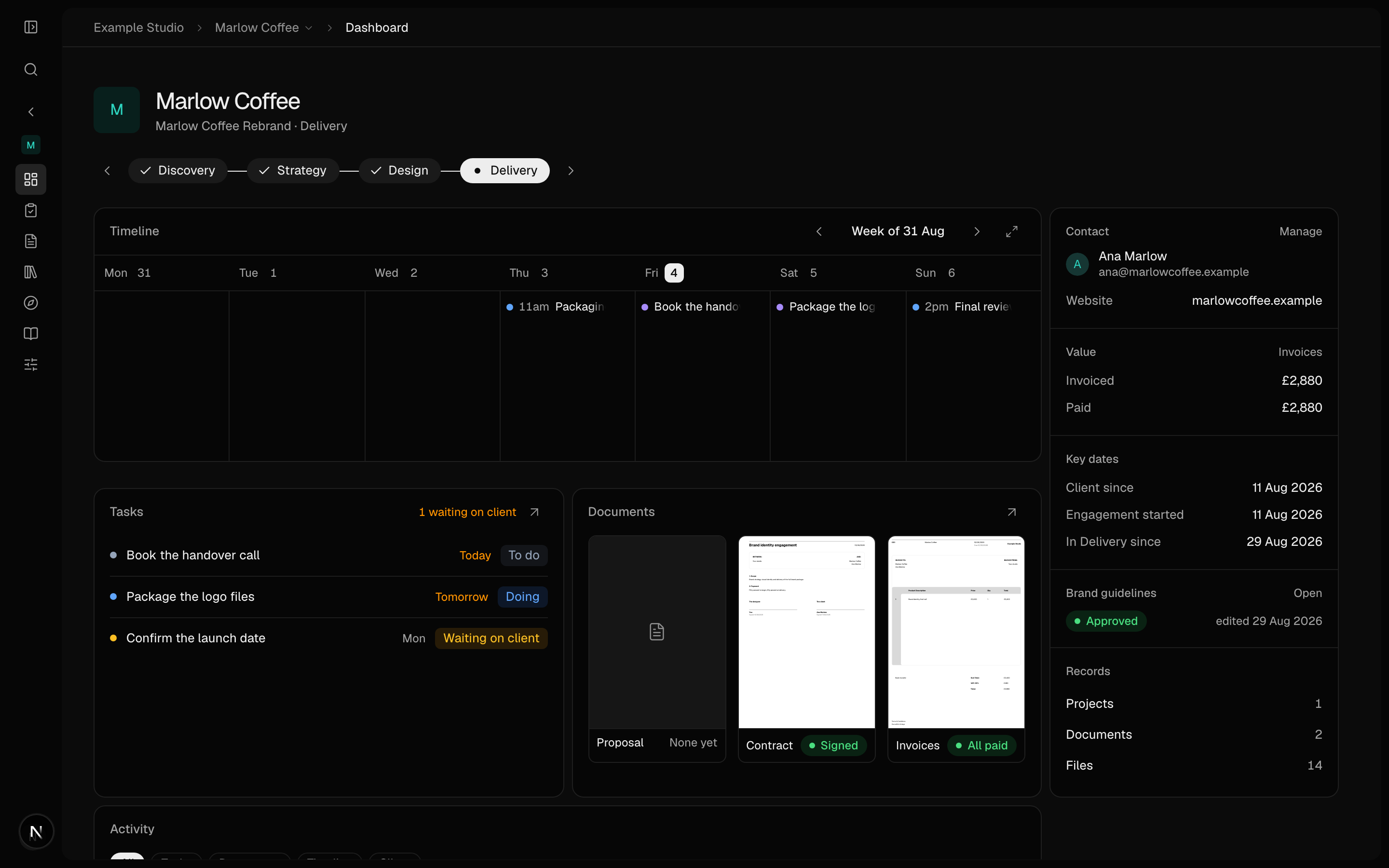
Task: Select Fri 4 in timeline header
Action: 664,272
